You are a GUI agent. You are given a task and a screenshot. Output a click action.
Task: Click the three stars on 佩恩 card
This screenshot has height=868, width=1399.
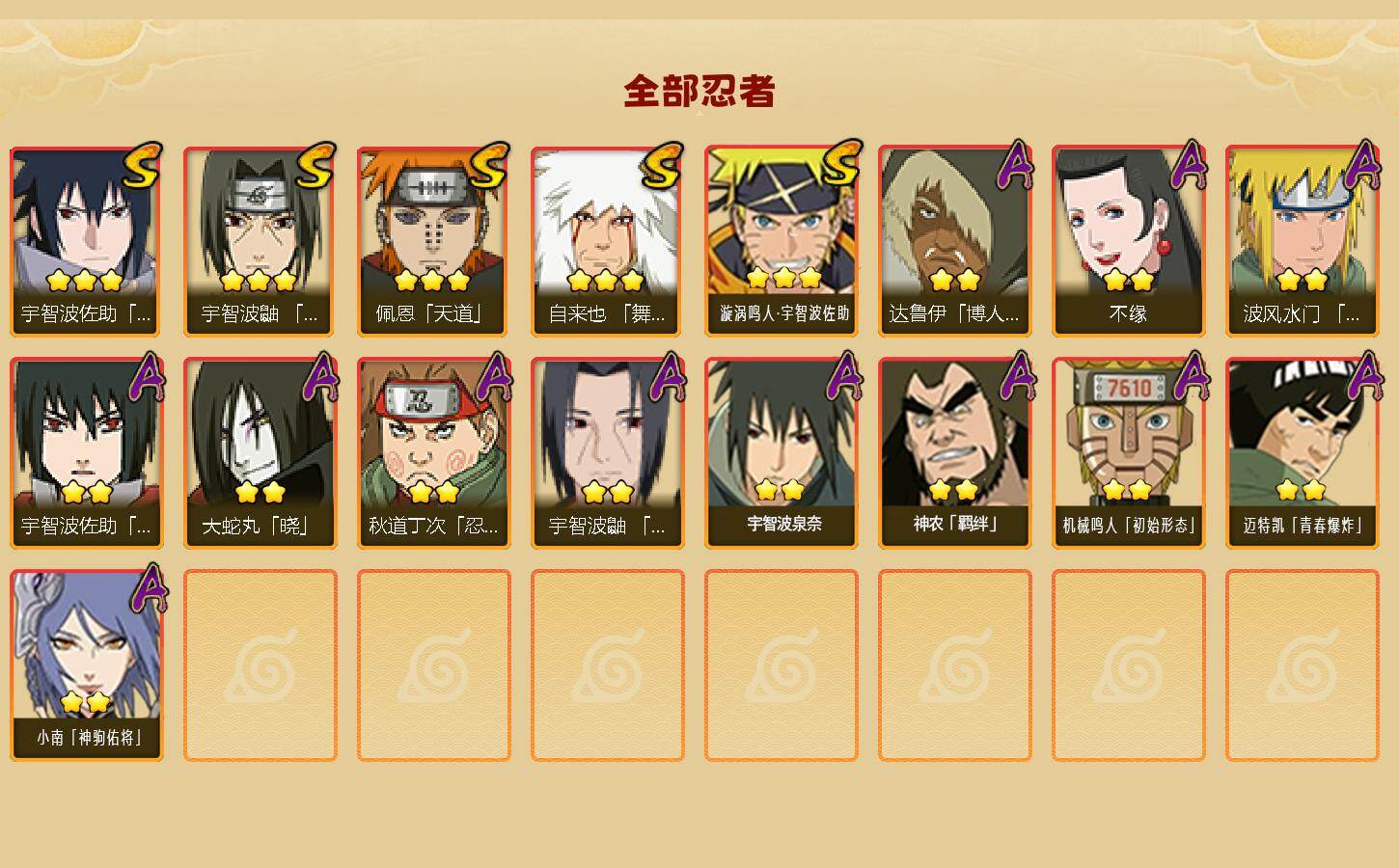point(432,281)
